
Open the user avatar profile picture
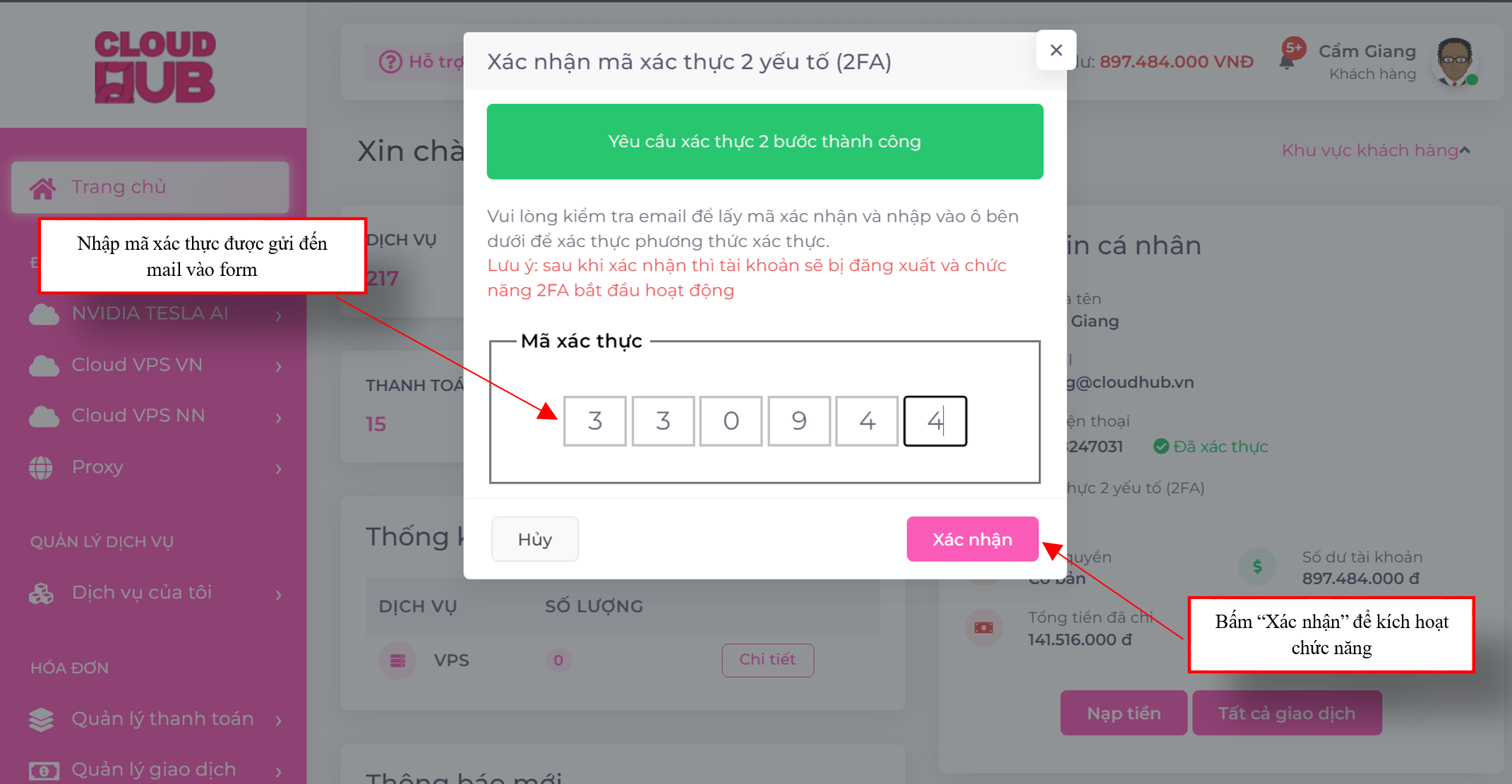[1453, 61]
